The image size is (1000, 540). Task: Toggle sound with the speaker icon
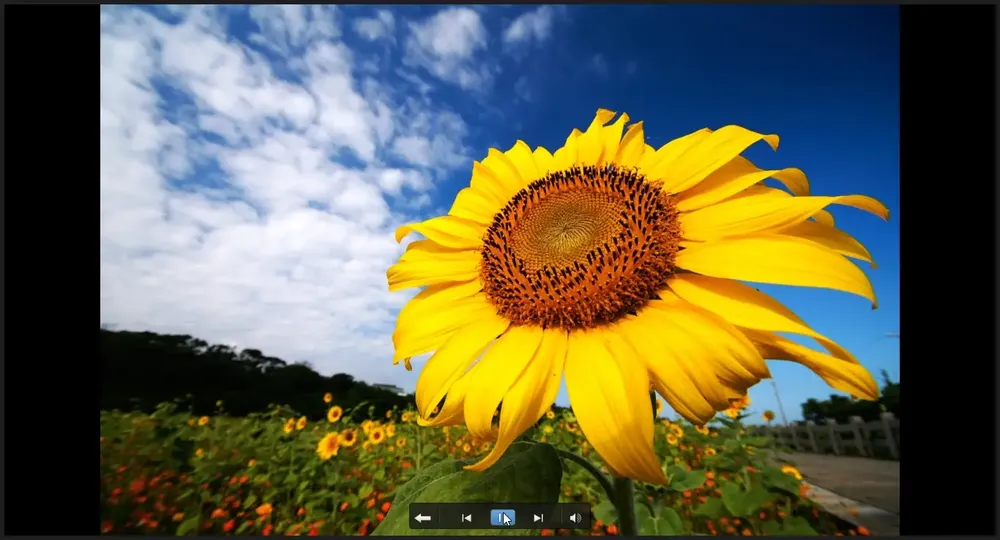575,518
